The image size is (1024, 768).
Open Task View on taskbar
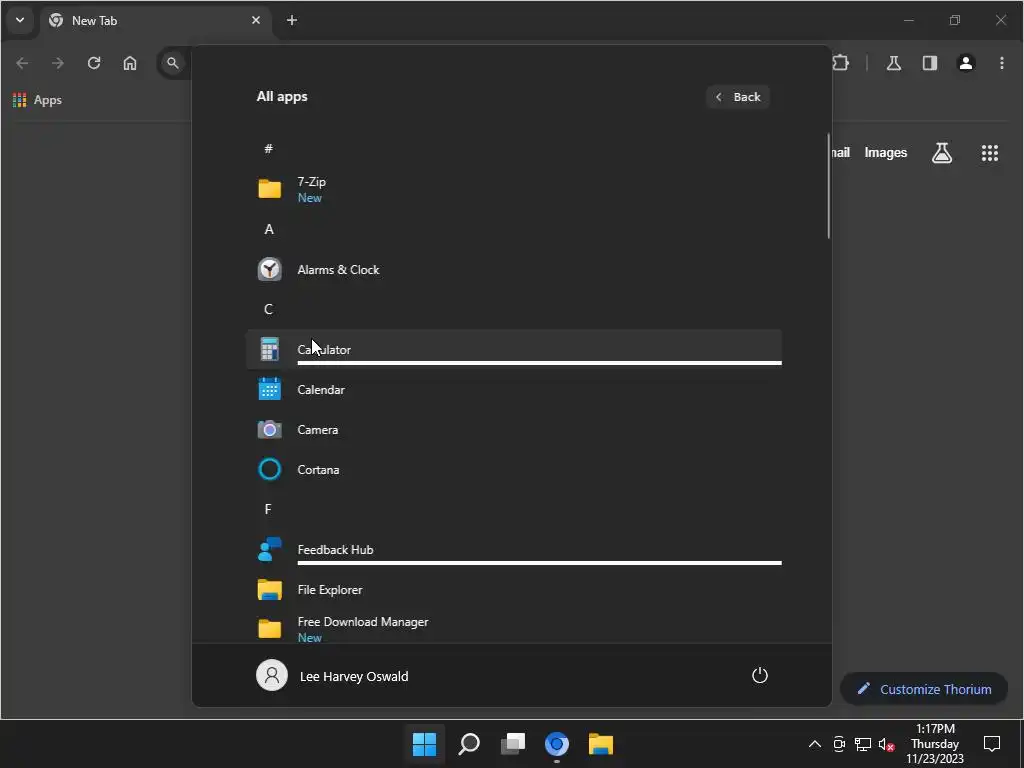[513, 744]
